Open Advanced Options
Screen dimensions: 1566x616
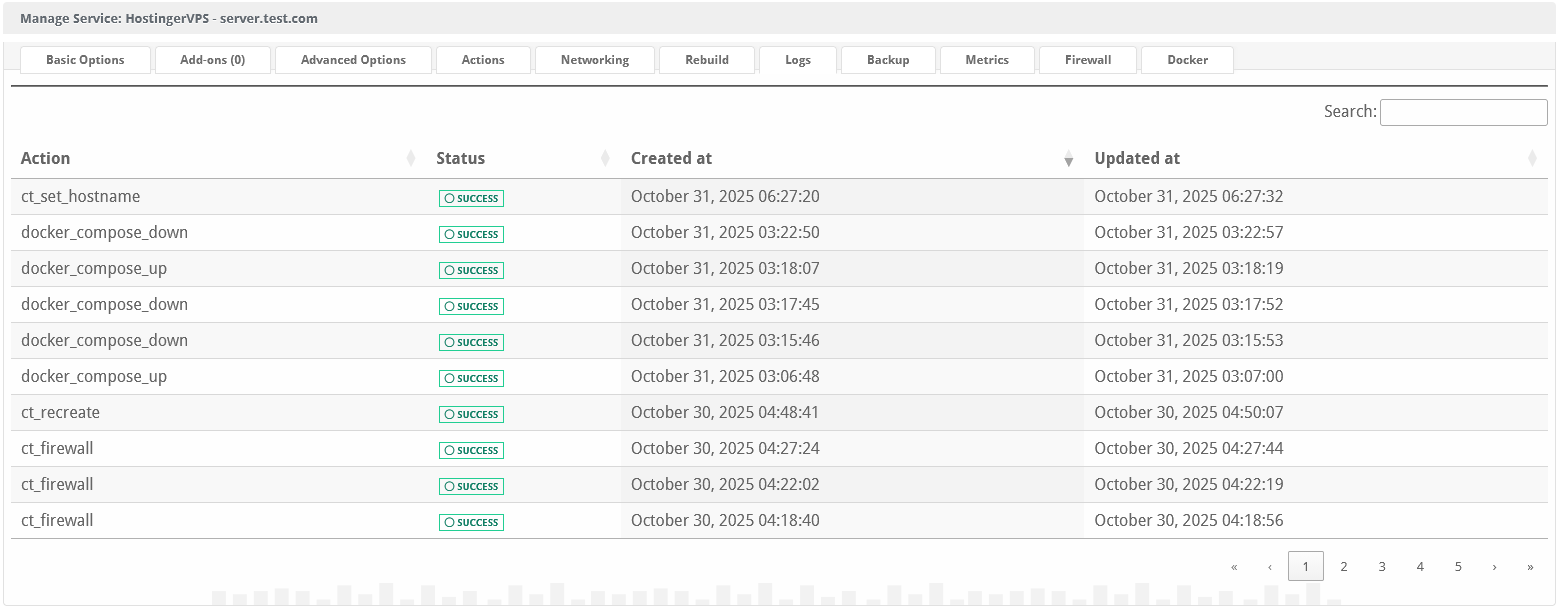tap(353, 59)
